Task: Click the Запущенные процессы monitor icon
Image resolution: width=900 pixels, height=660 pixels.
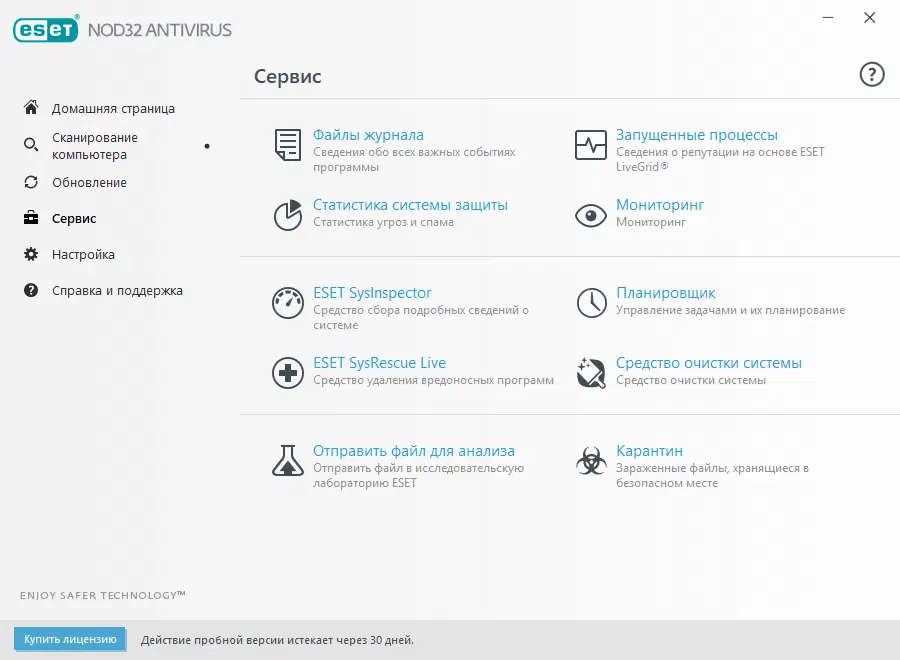Action: (591, 146)
